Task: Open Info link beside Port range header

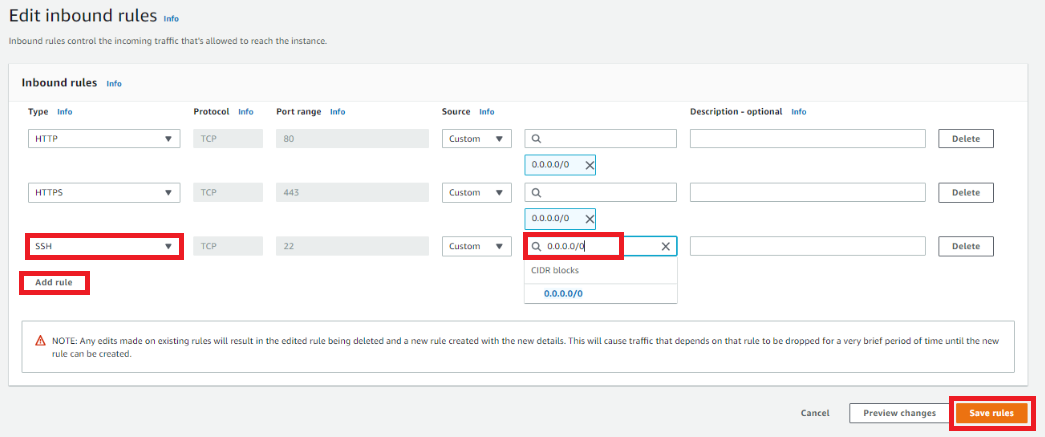Action: point(337,112)
